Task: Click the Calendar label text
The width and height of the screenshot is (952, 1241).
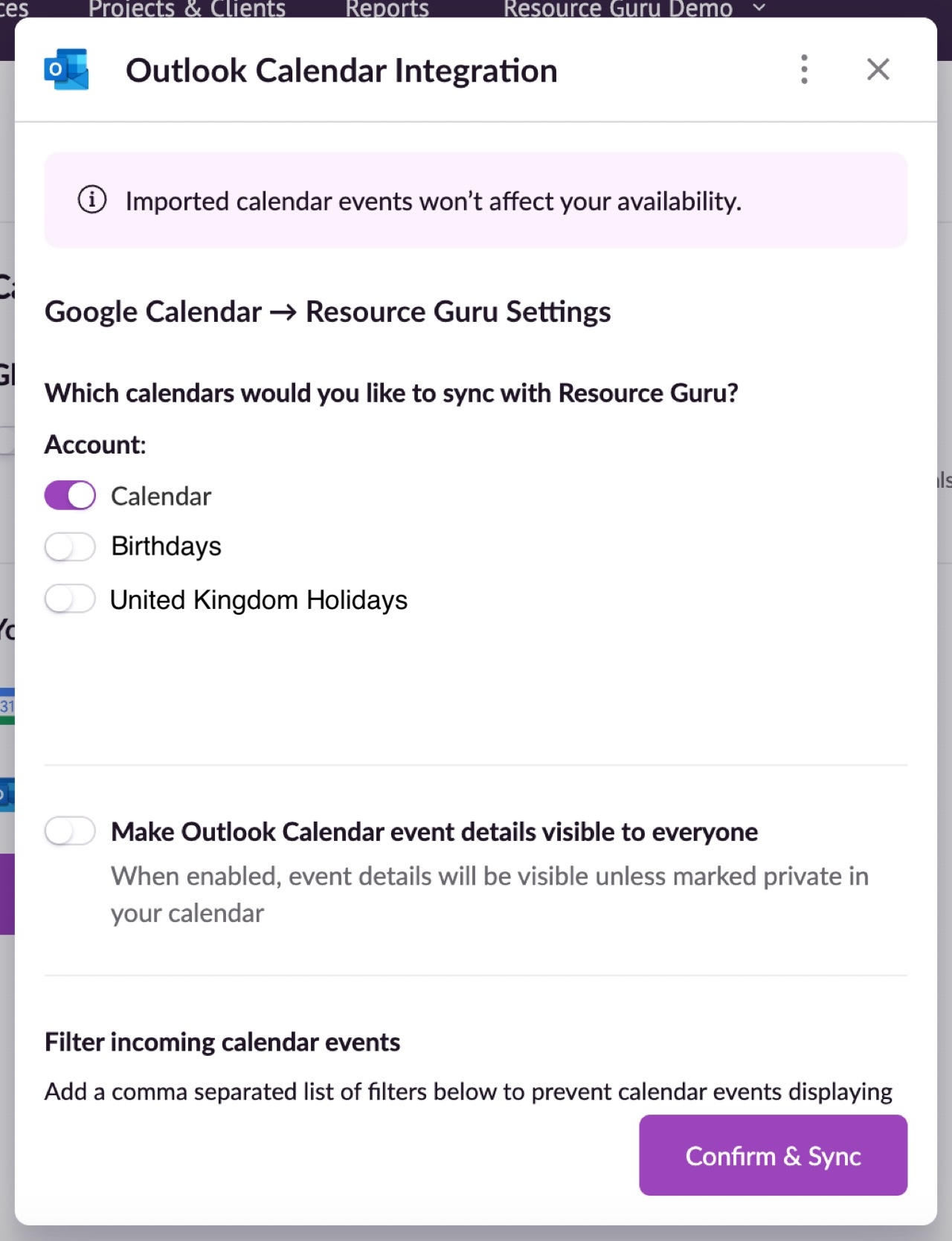Action: coord(161,496)
